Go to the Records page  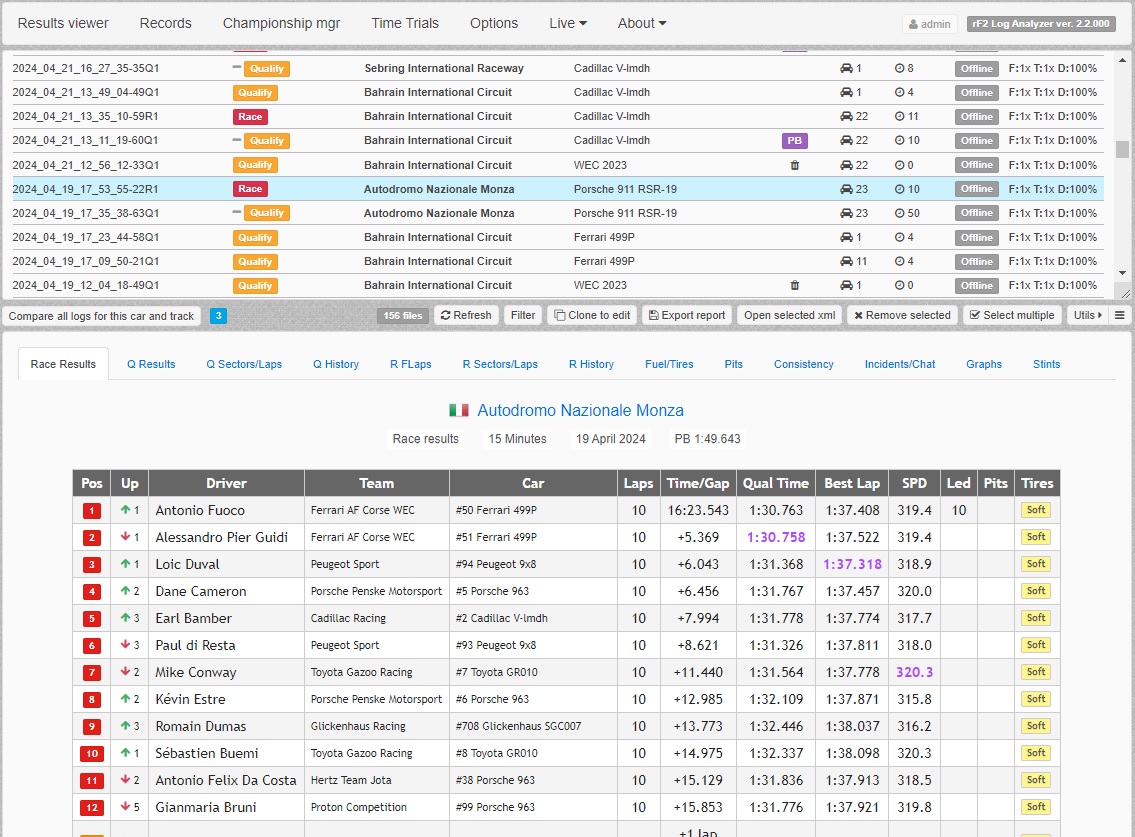click(166, 23)
